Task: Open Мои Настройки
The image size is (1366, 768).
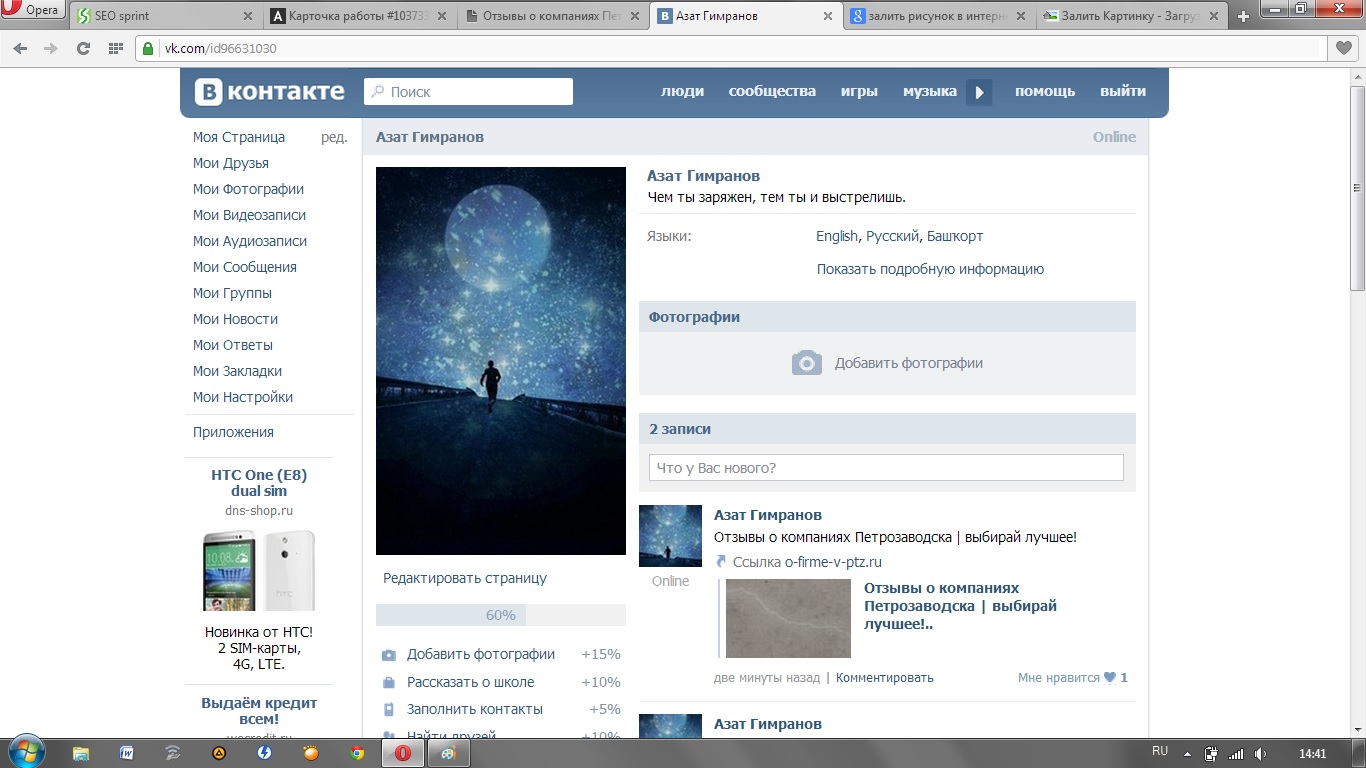Action: [243, 397]
